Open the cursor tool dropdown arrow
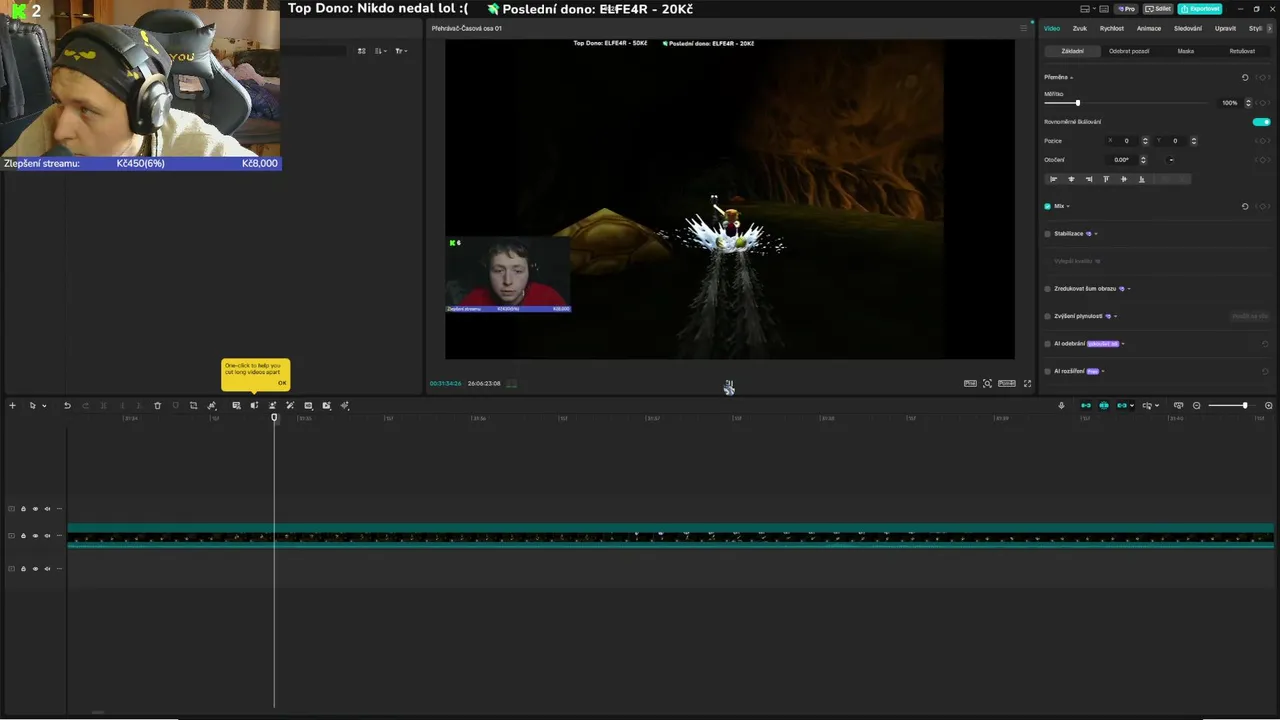The image size is (1280, 720). point(44,406)
